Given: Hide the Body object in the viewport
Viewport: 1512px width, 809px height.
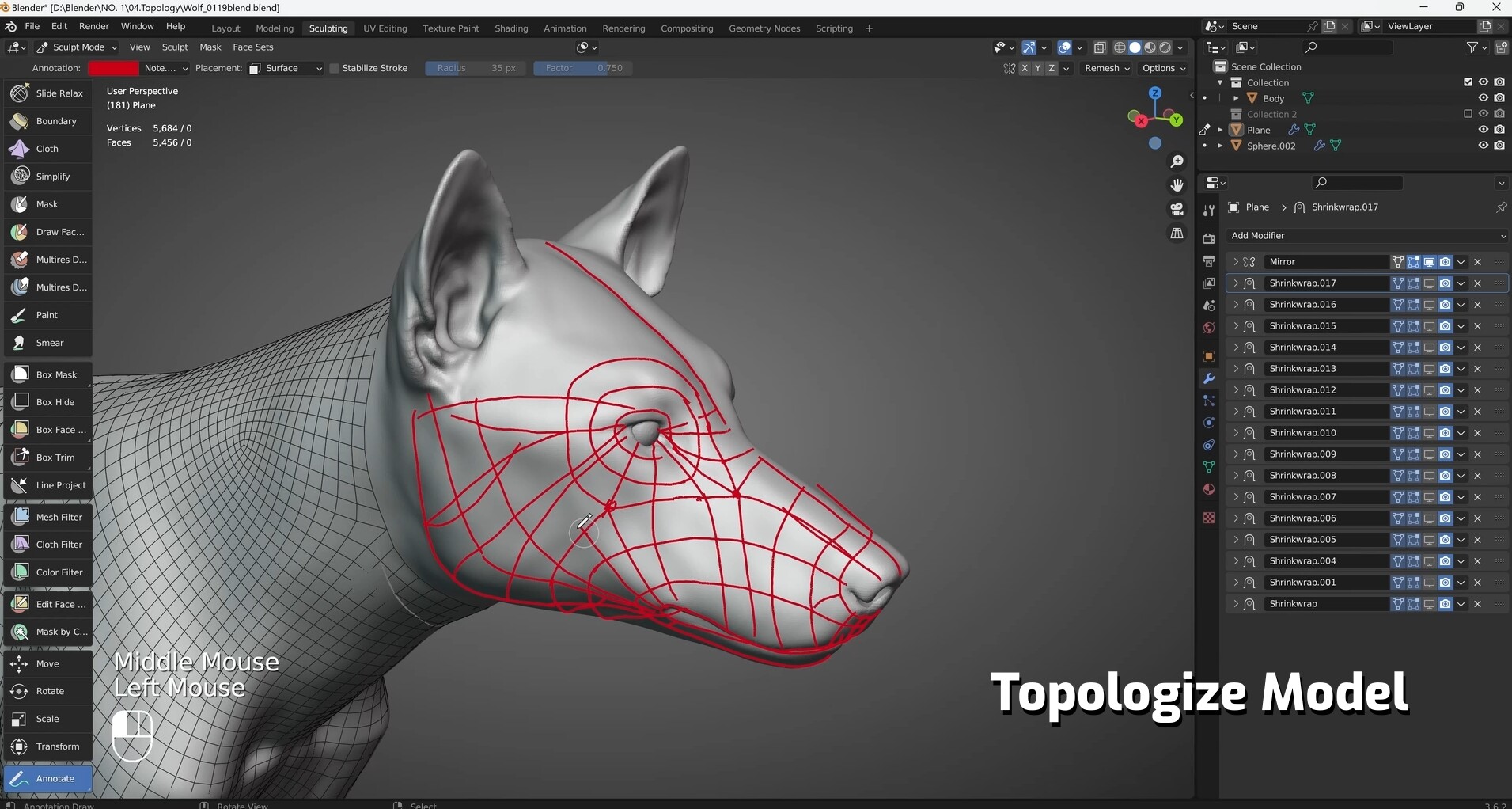Looking at the screenshot, I should click(x=1483, y=97).
